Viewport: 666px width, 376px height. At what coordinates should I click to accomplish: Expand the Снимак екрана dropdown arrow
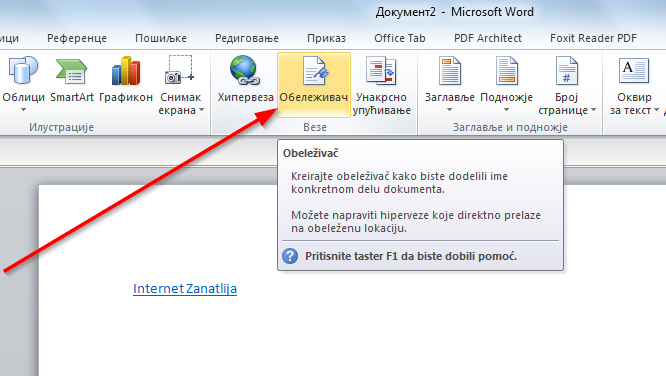[x=201, y=110]
